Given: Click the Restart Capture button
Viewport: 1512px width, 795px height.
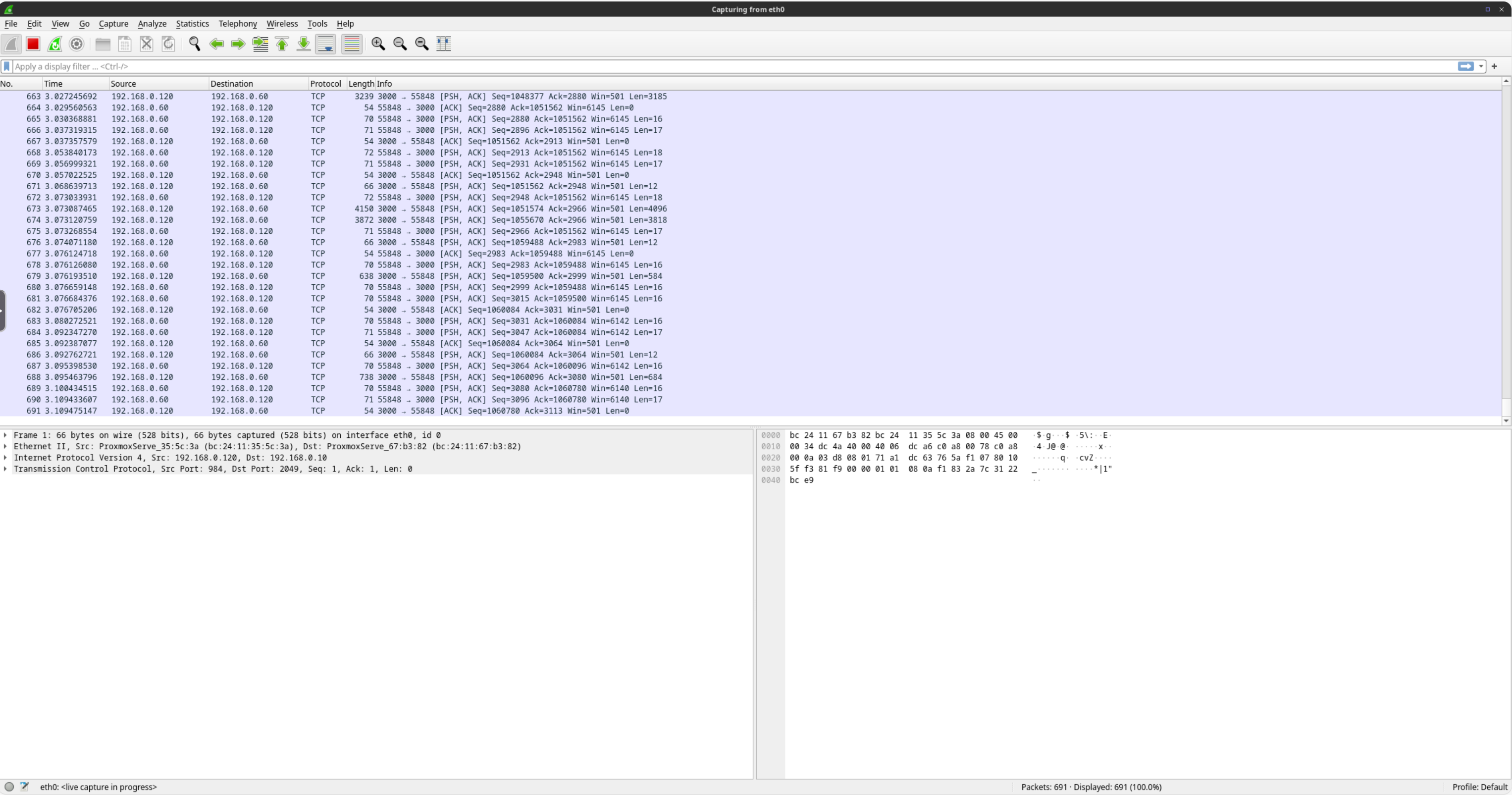Looking at the screenshot, I should pyautogui.click(x=55, y=43).
